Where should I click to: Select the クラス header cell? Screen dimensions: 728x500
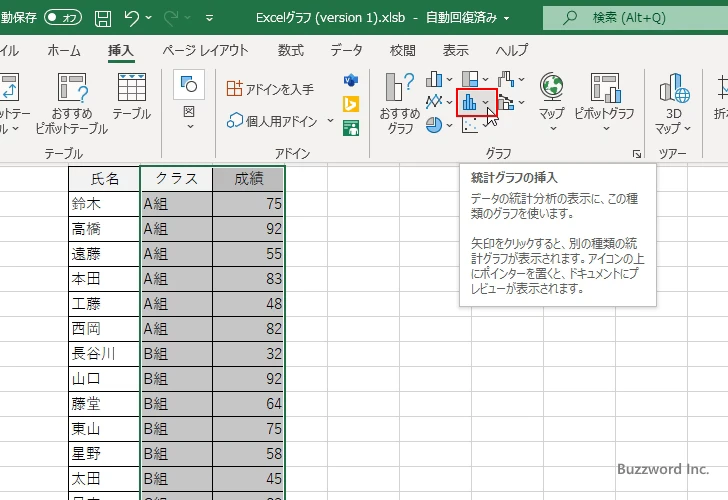click(x=176, y=179)
